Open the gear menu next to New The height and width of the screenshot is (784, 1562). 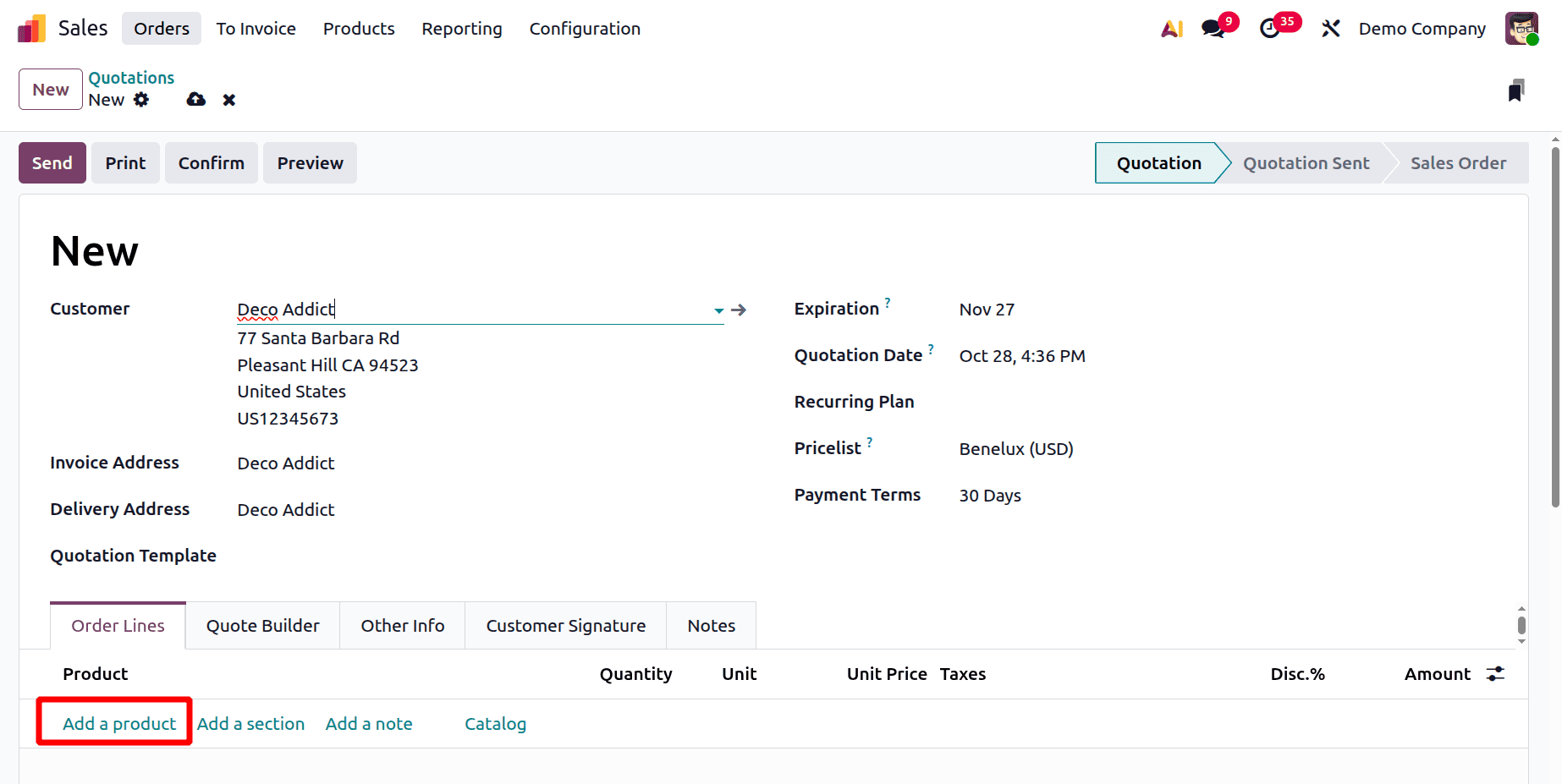[x=142, y=100]
